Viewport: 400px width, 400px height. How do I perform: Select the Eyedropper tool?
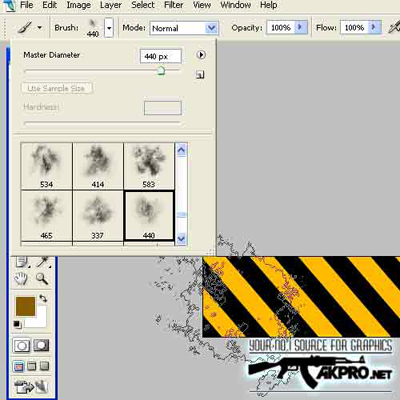click(43, 262)
